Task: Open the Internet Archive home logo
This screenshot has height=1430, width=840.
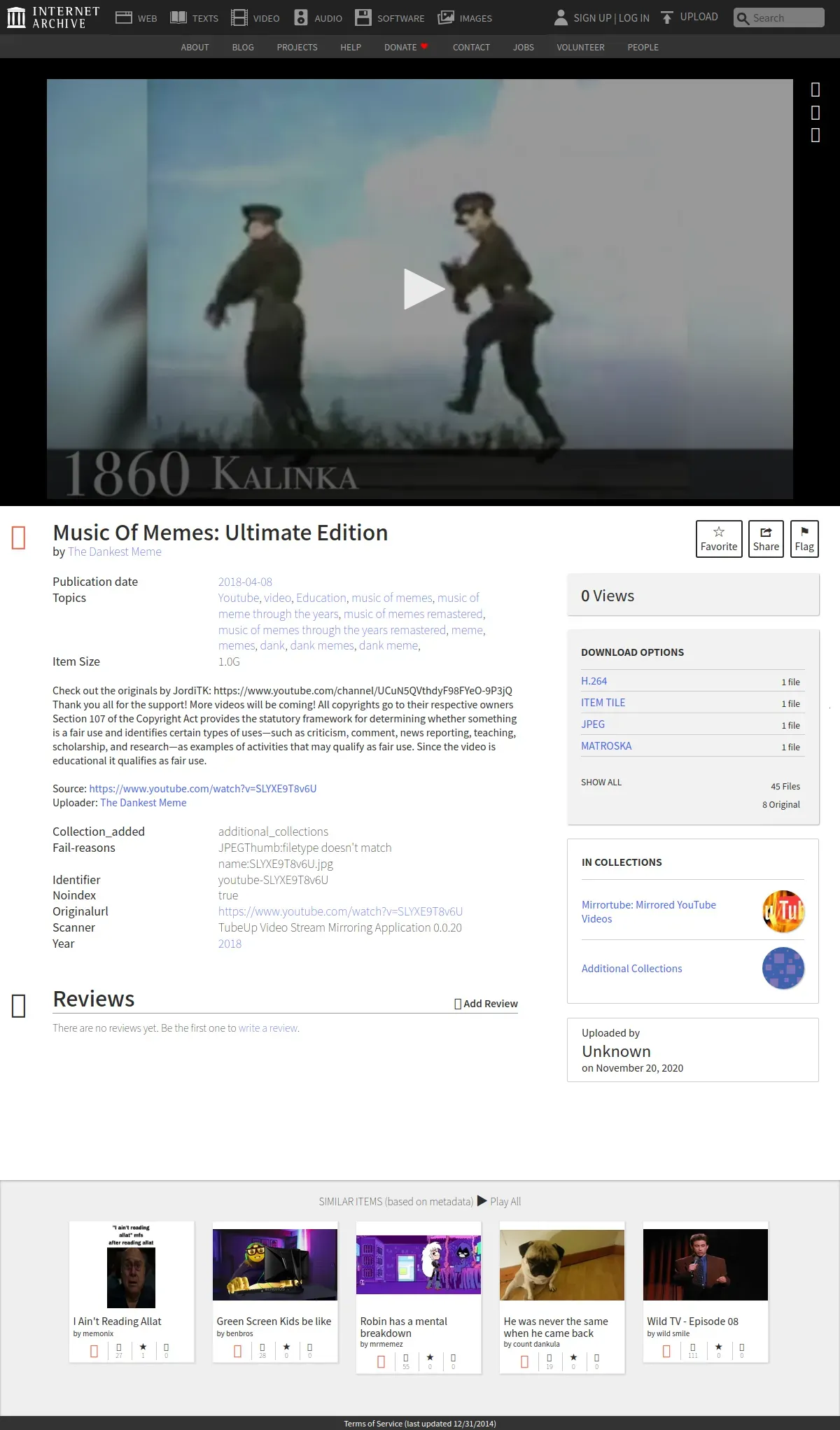Action: pos(53,17)
